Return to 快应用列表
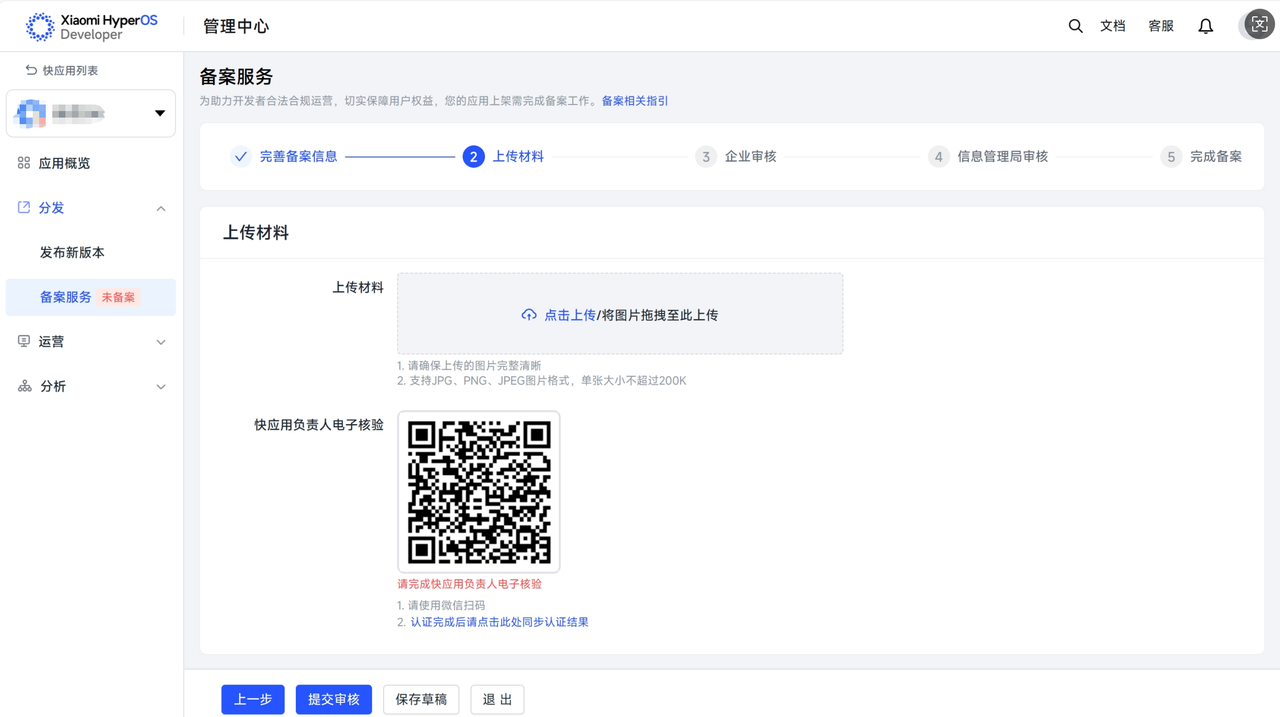The image size is (1280, 717). click(x=70, y=71)
